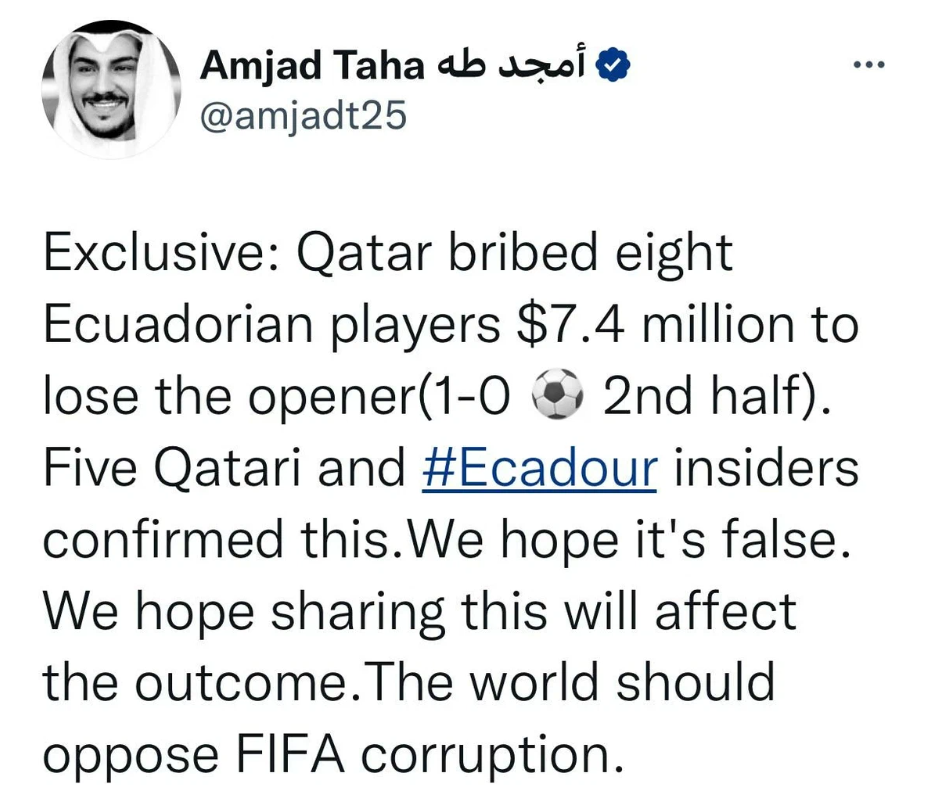Image resolution: width=931 pixels, height=785 pixels.
Task: Click the @amjadt25 handle
Action: [x=303, y=116]
